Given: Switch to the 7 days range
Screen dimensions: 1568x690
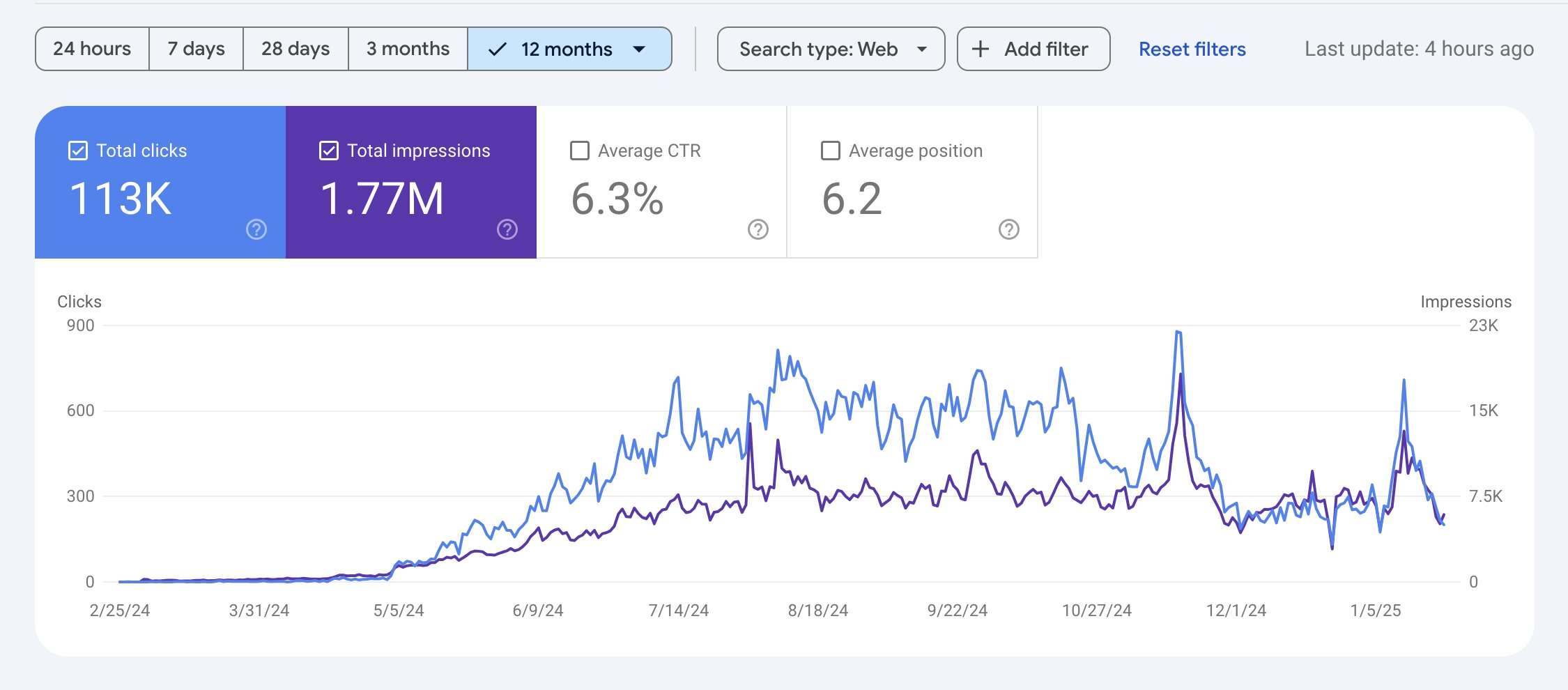Looking at the screenshot, I should click(196, 49).
